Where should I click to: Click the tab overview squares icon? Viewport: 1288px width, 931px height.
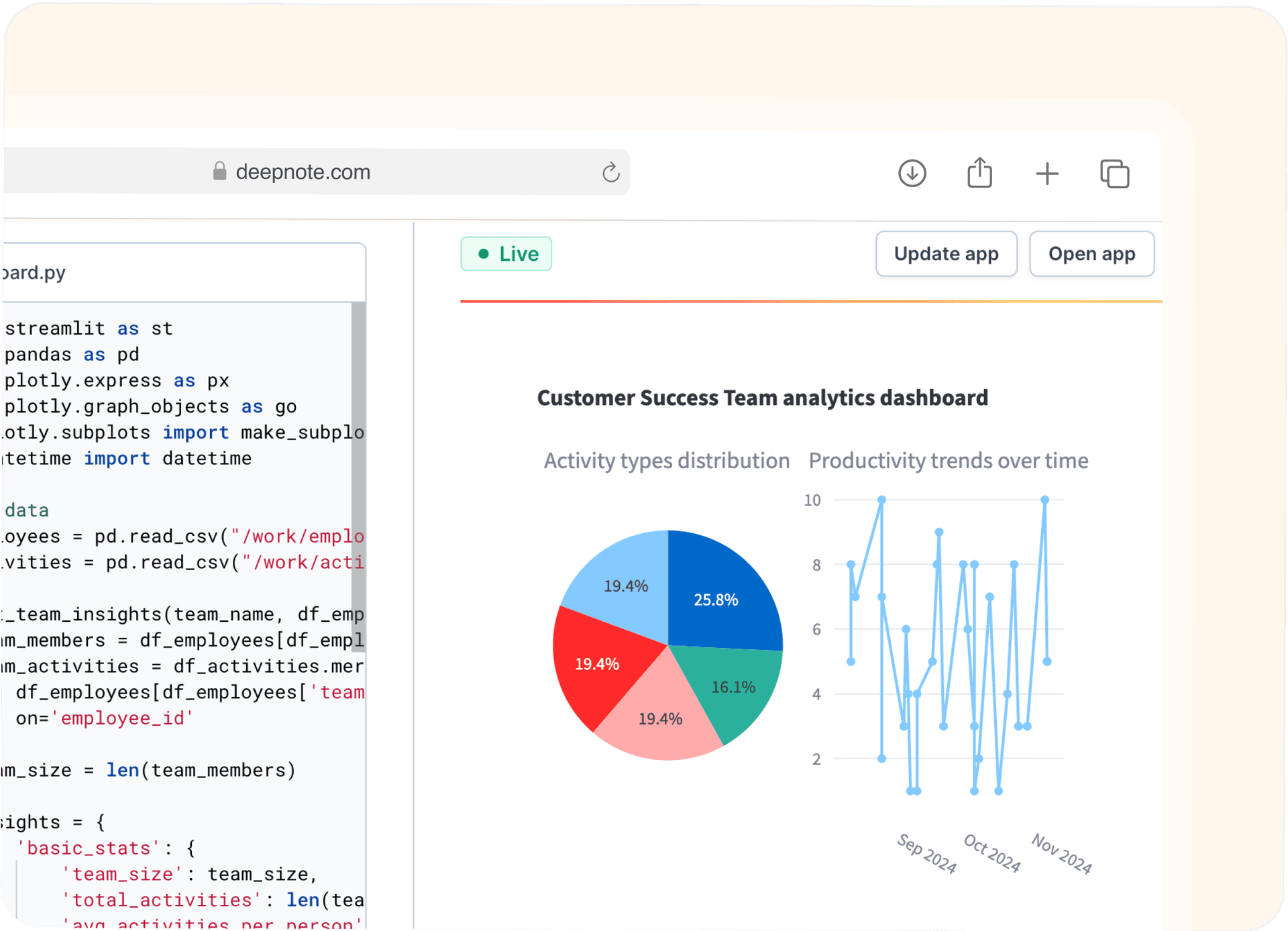[x=1114, y=174]
